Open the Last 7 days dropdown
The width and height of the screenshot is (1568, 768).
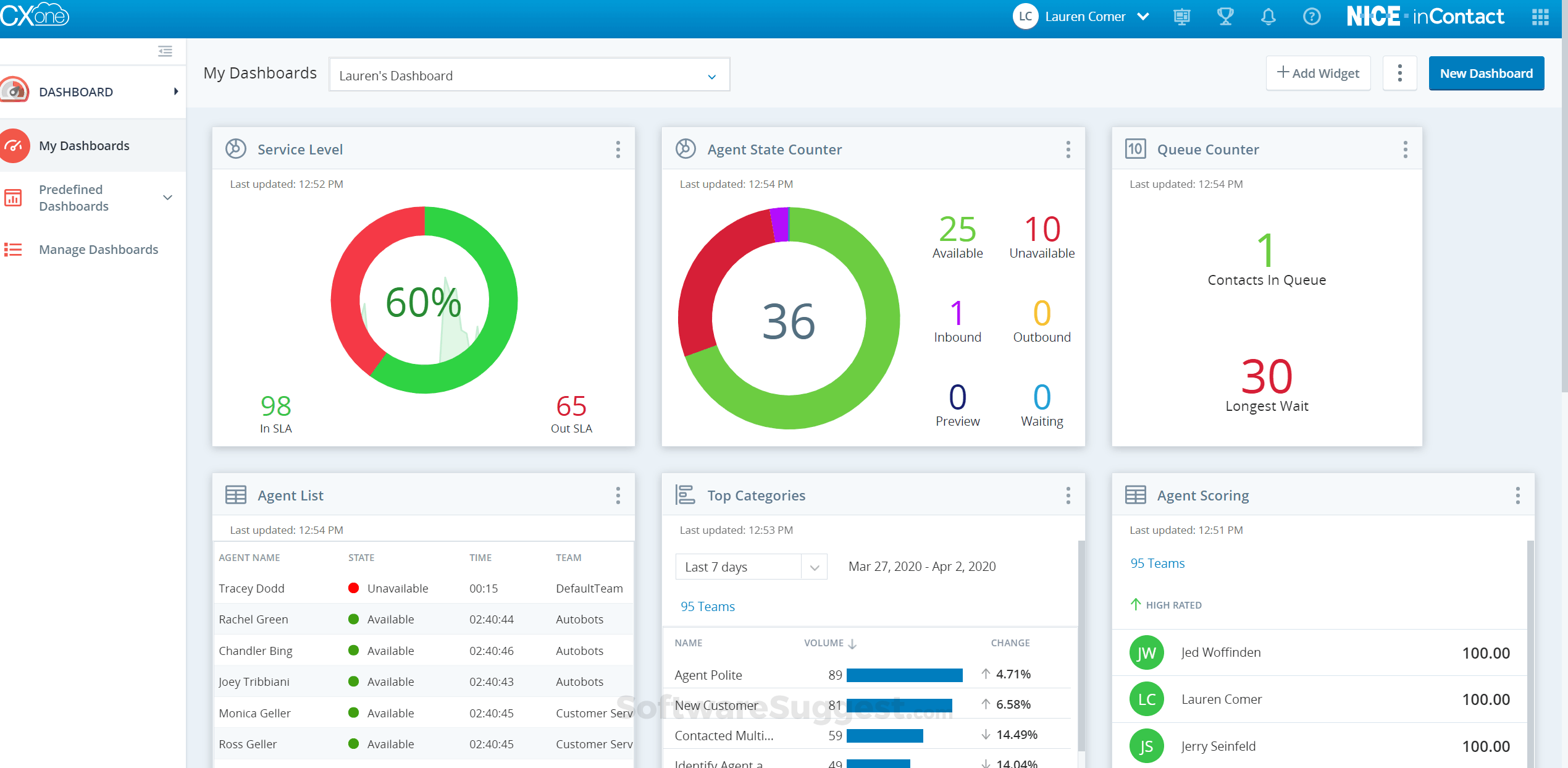[x=814, y=566]
